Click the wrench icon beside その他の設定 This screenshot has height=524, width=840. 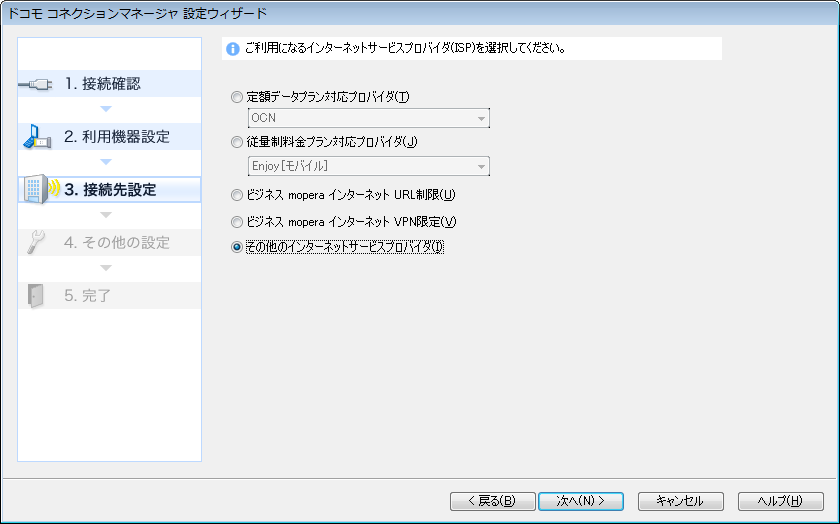pyautogui.click(x=36, y=243)
